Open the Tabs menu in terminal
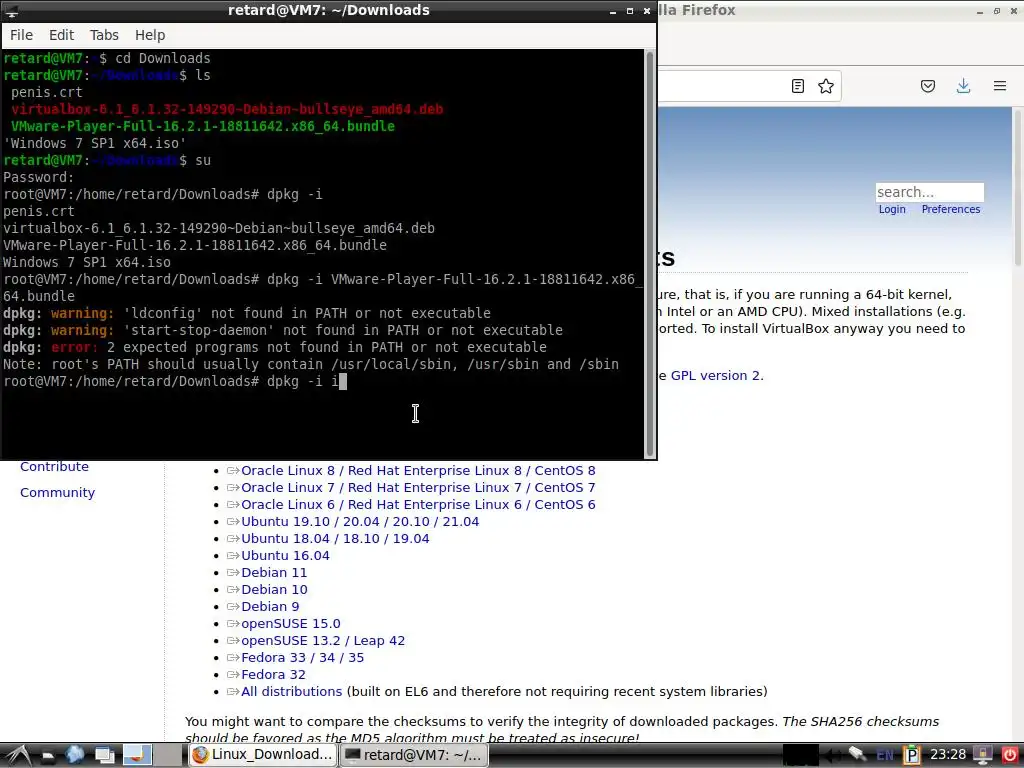The height and width of the screenshot is (768, 1024). (x=104, y=35)
